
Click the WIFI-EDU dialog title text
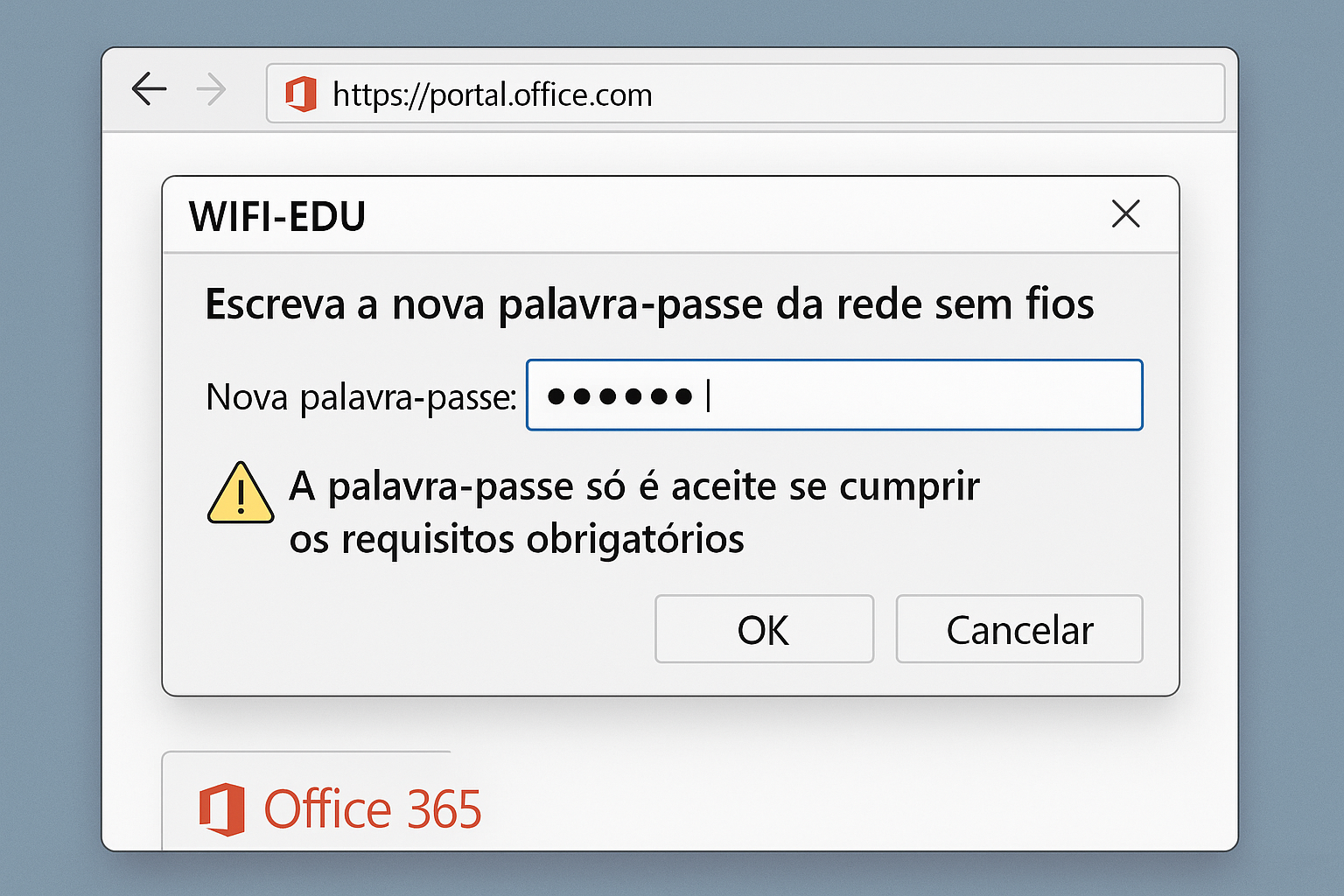(x=277, y=216)
